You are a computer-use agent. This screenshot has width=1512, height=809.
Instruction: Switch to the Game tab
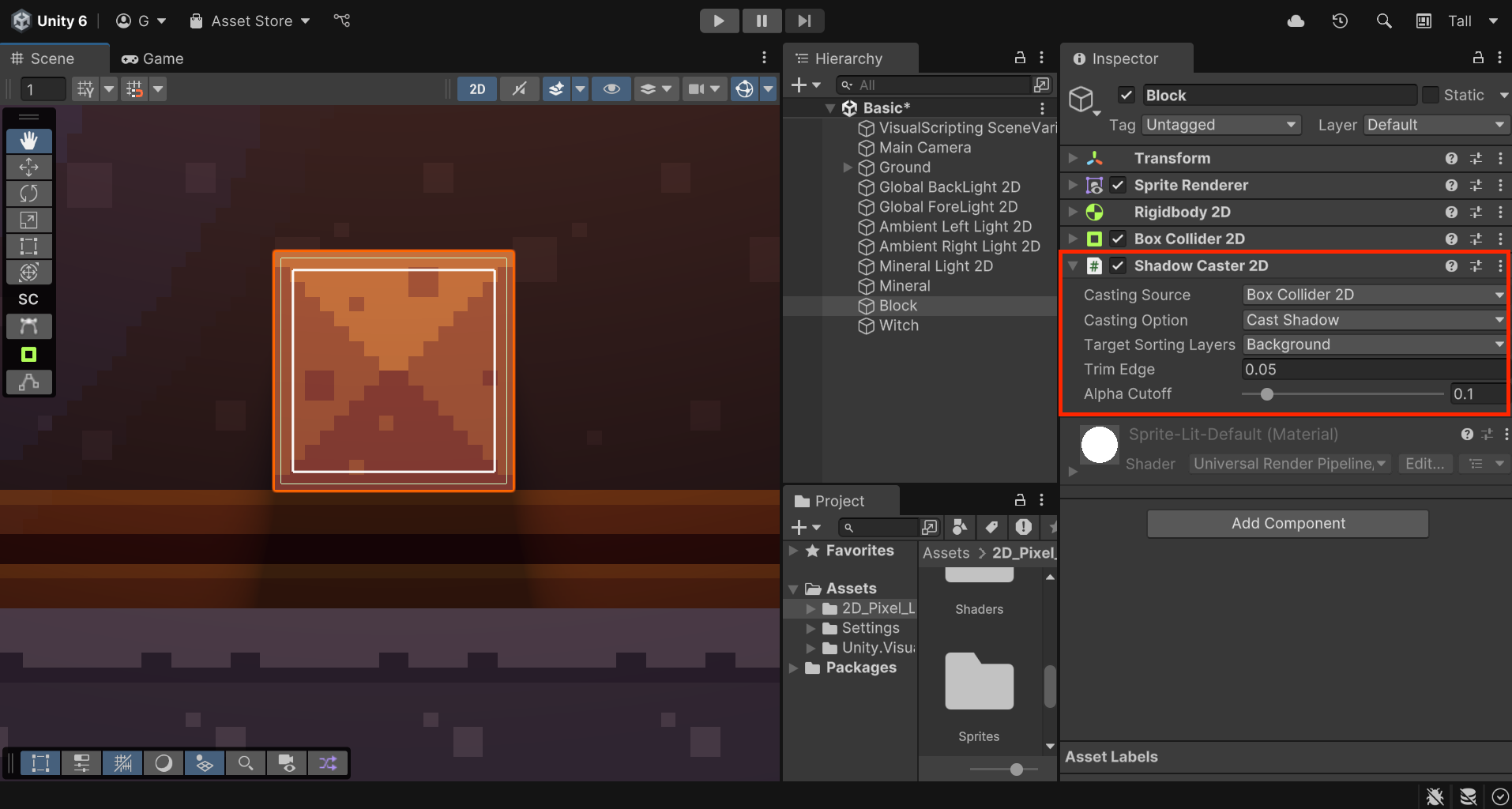click(x=153, y=58)
